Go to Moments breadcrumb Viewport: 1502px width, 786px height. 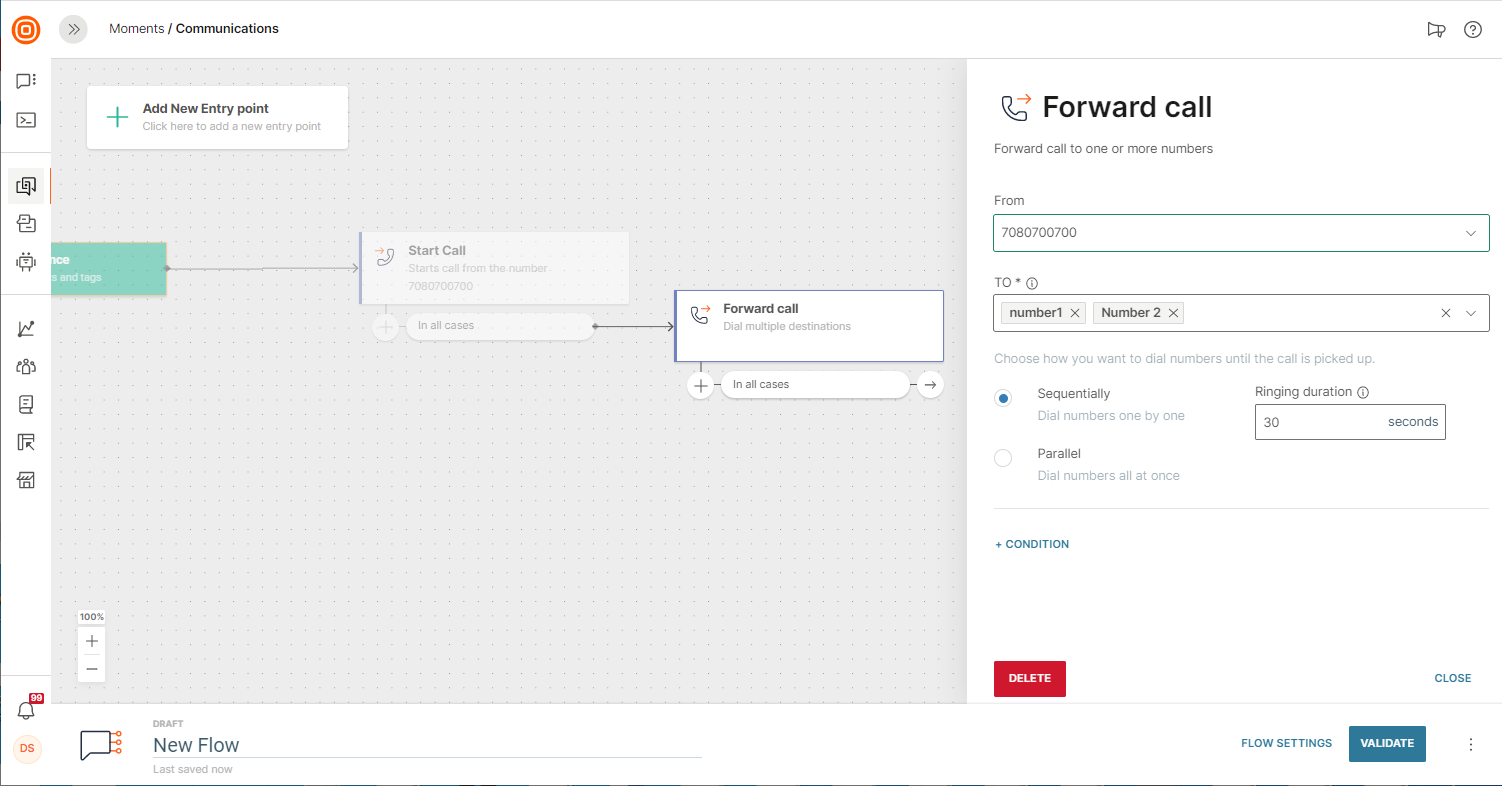point(136,29)
